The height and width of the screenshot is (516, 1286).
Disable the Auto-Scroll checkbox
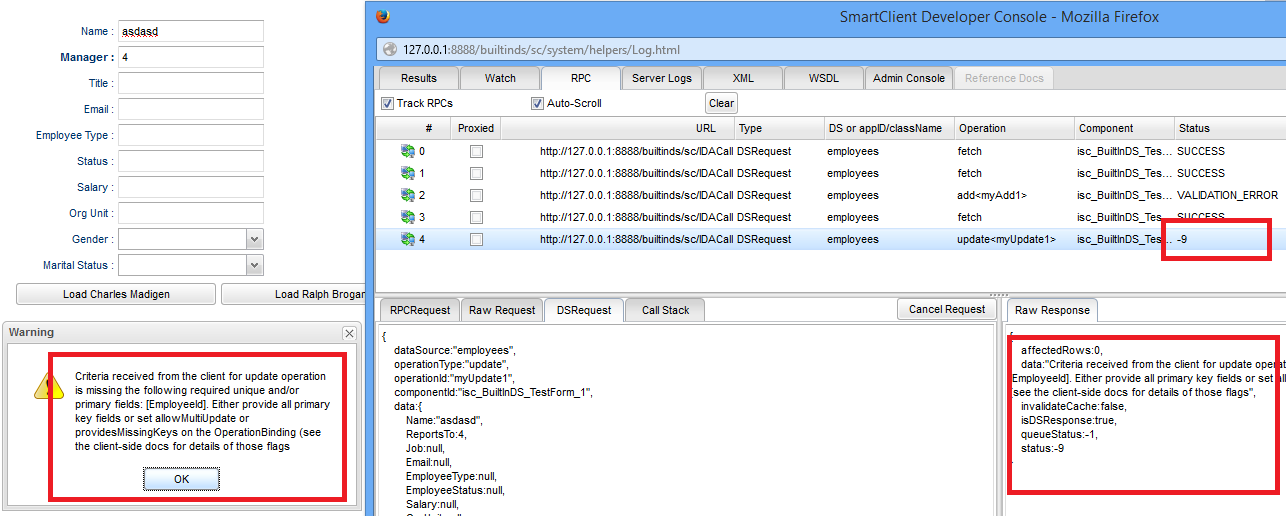click(537, 103)
